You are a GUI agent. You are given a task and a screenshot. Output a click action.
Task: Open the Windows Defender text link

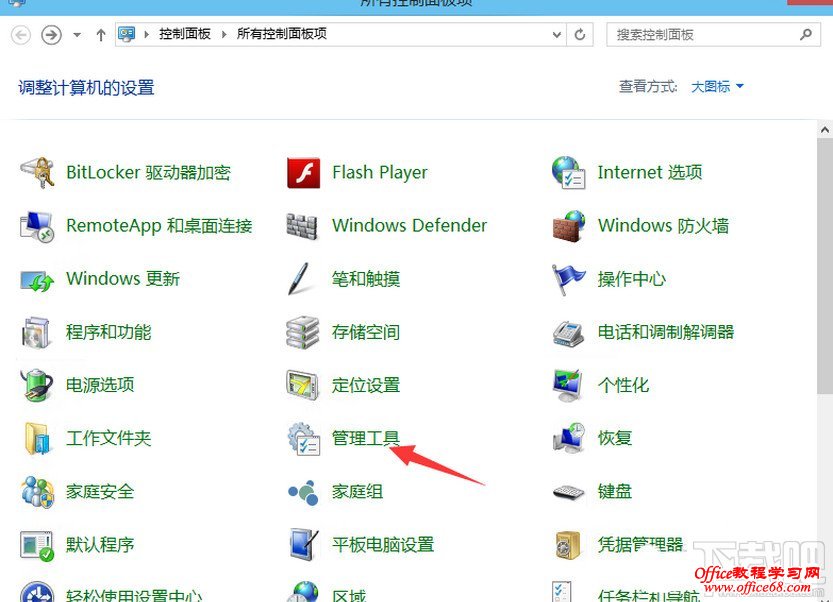[409, 225]
